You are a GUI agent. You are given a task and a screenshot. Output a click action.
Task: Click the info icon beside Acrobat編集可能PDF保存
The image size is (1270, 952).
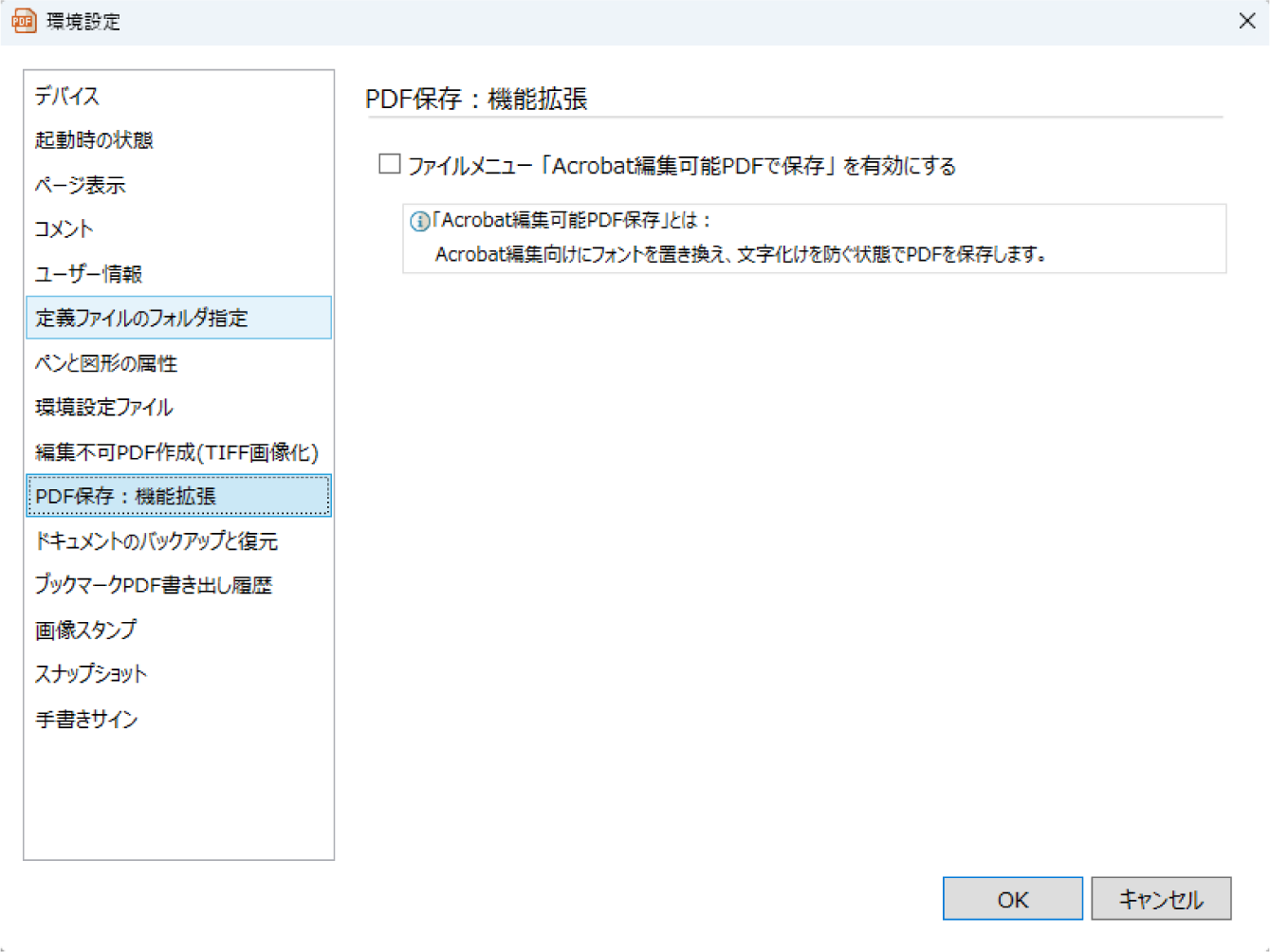coord(419,221)
